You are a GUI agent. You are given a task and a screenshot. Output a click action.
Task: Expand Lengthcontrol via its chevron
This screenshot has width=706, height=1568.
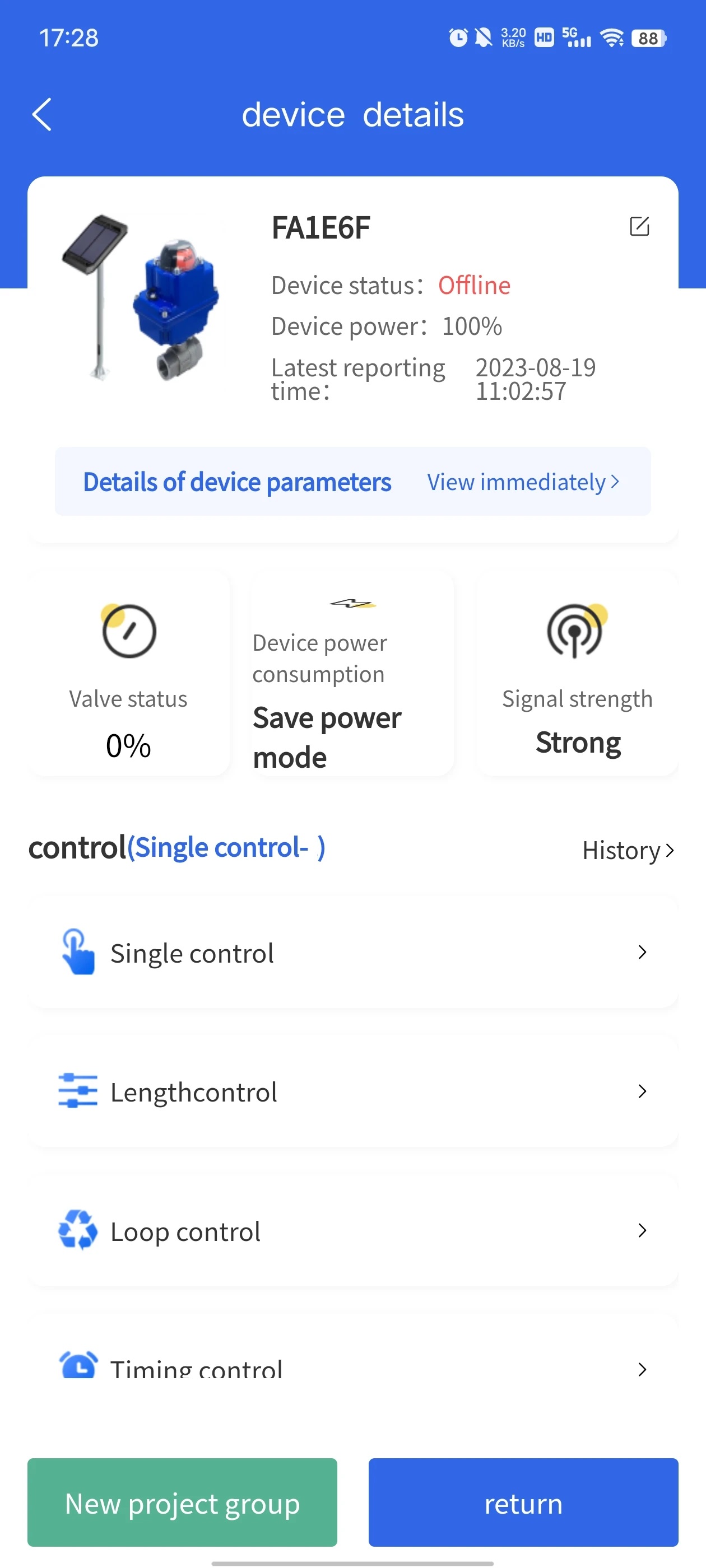642,1091
